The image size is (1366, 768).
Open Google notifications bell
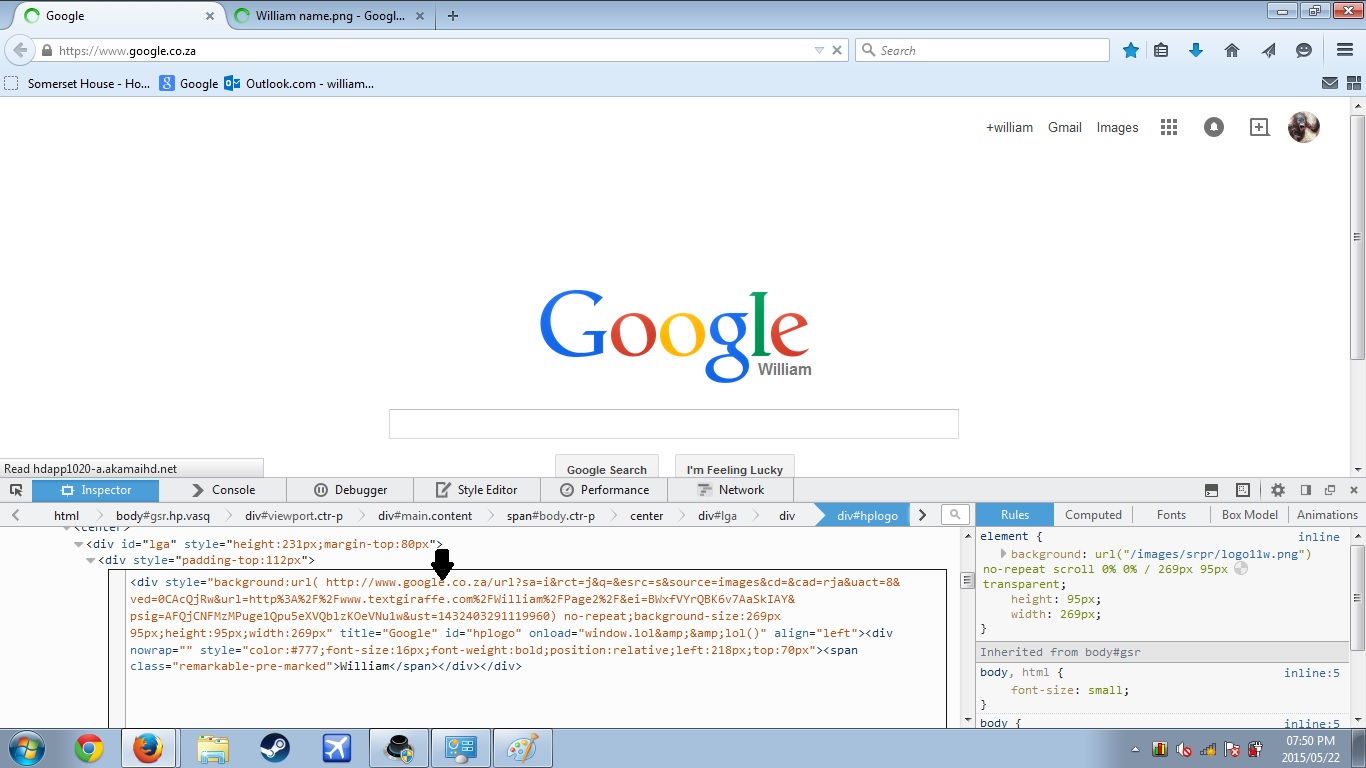tap(1214, 127)
